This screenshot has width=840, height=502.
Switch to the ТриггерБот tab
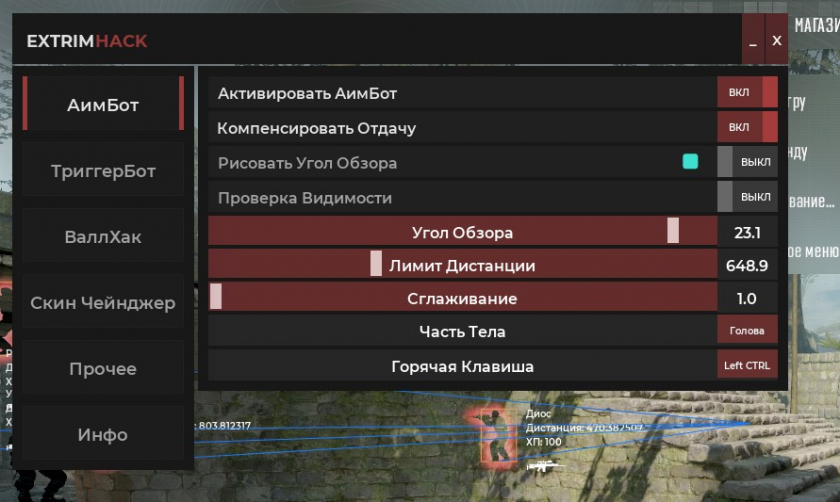(x=103, y=170)
